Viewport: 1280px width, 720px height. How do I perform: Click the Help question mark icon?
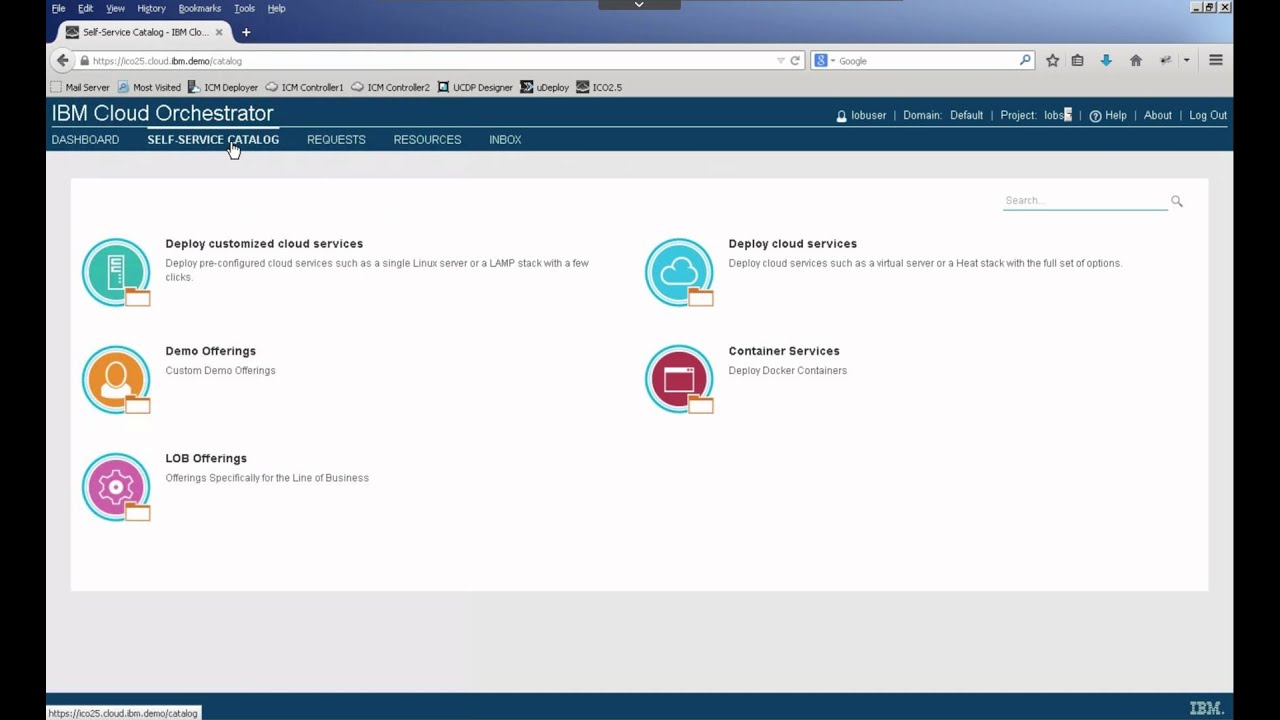1095,116
